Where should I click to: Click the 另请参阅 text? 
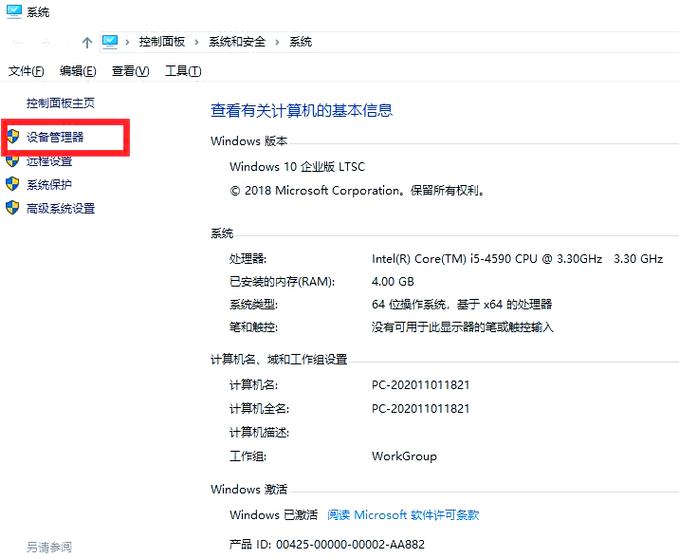(x=49, y=547)
